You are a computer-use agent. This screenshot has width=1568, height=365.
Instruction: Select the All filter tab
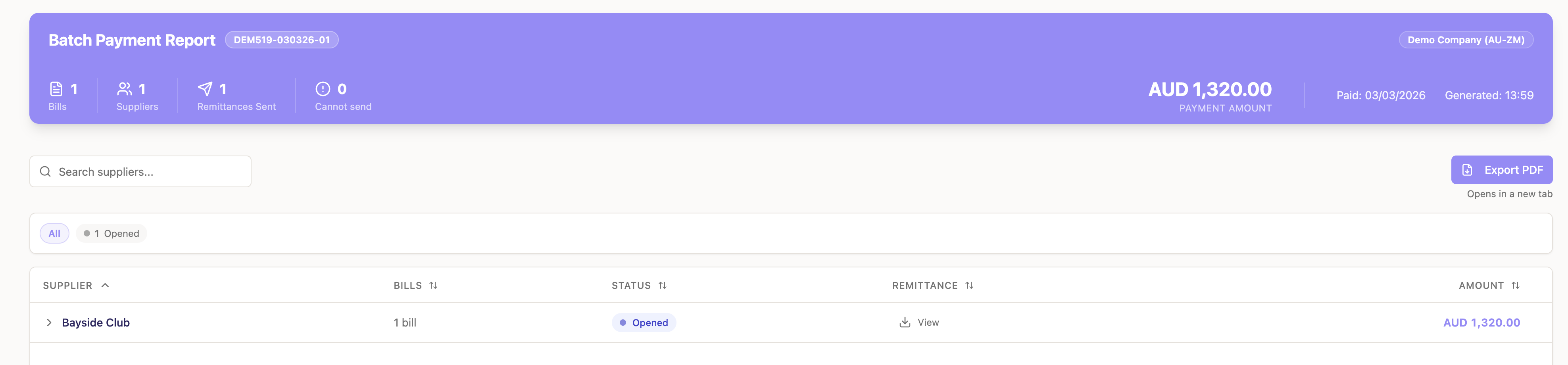pyautogui.click(x=54, y=234)
